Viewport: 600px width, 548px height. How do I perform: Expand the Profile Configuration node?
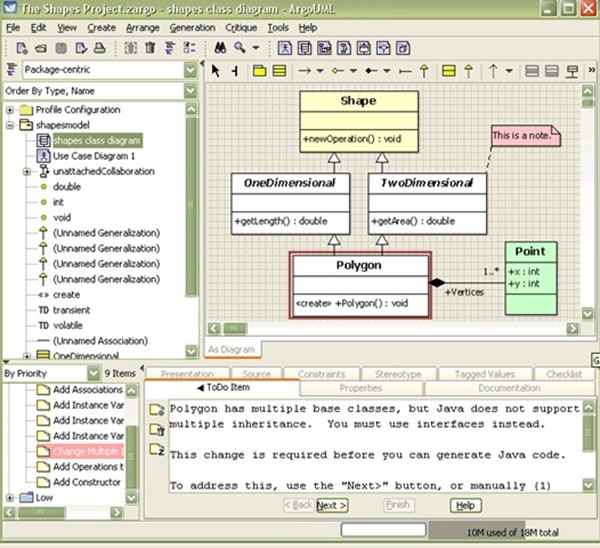pyautogui.click(x=10, y=110)
